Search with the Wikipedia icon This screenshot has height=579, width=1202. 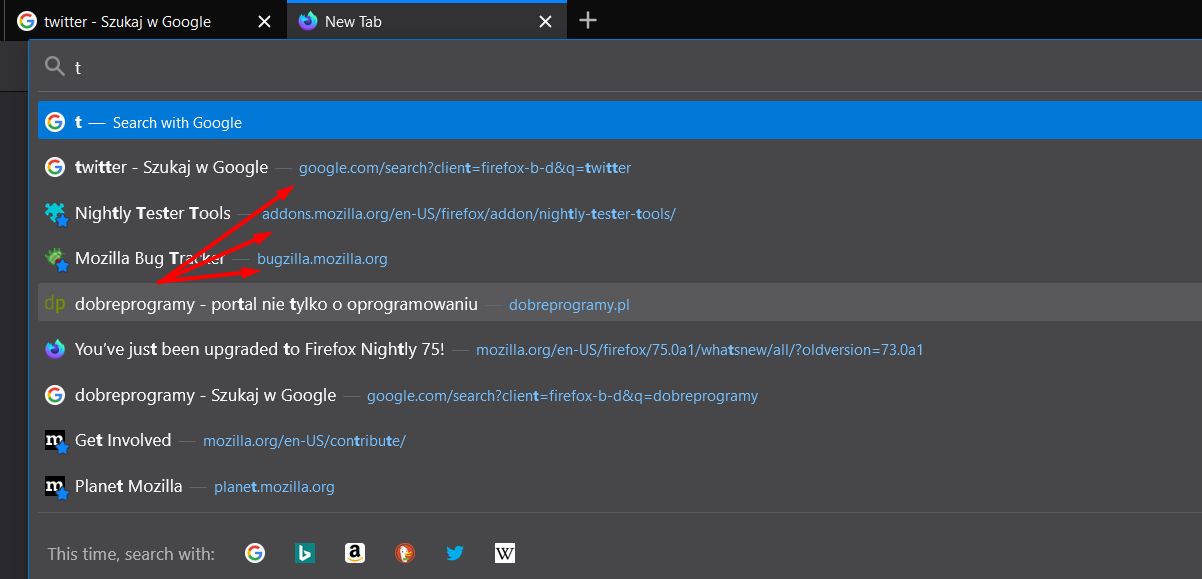(x=505, y=552)
